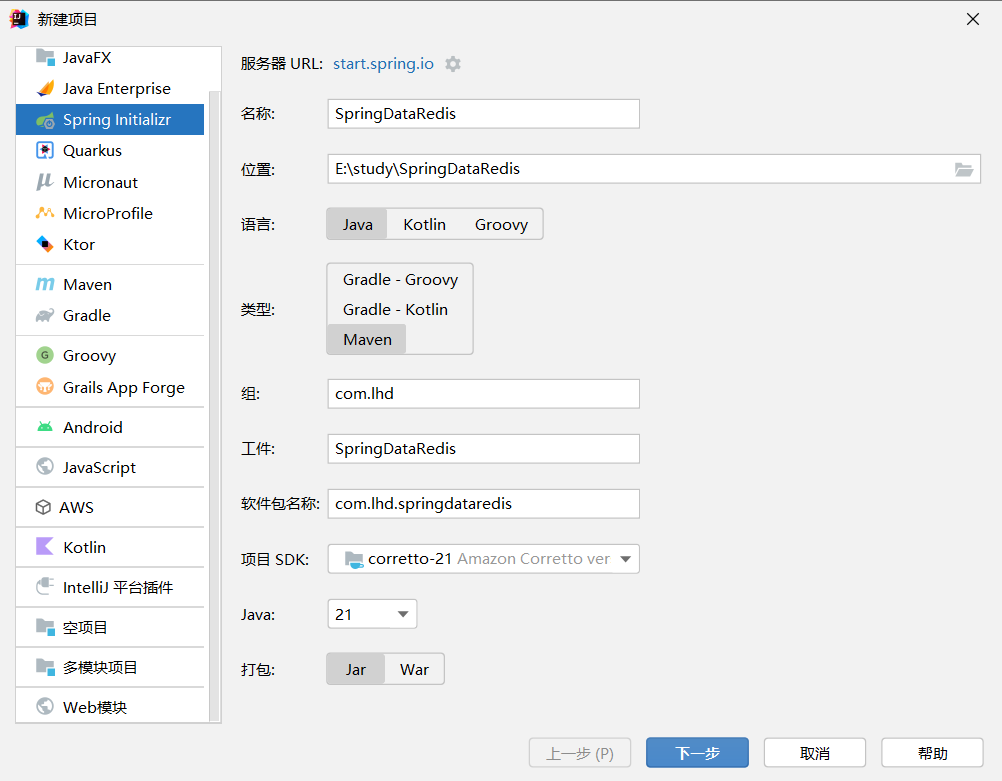The height and width of the screenshot is (781, 1002).
Task: Click the Java Enterprise flame icon
Action: coord(45,88)
